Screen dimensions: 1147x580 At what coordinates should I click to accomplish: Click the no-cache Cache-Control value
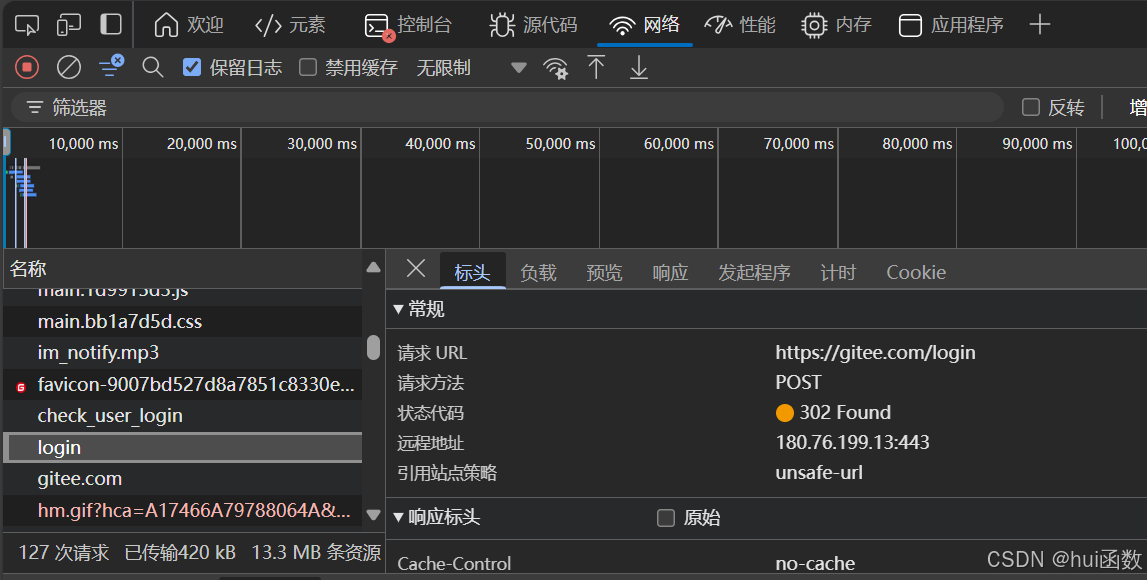(x=815, y=564)
